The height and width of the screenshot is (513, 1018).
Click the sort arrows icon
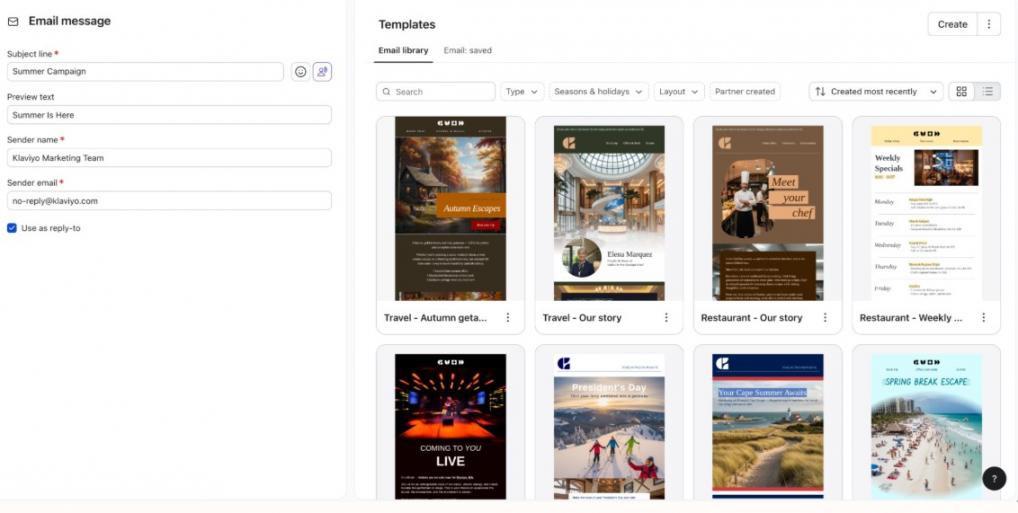click(820, 92)
